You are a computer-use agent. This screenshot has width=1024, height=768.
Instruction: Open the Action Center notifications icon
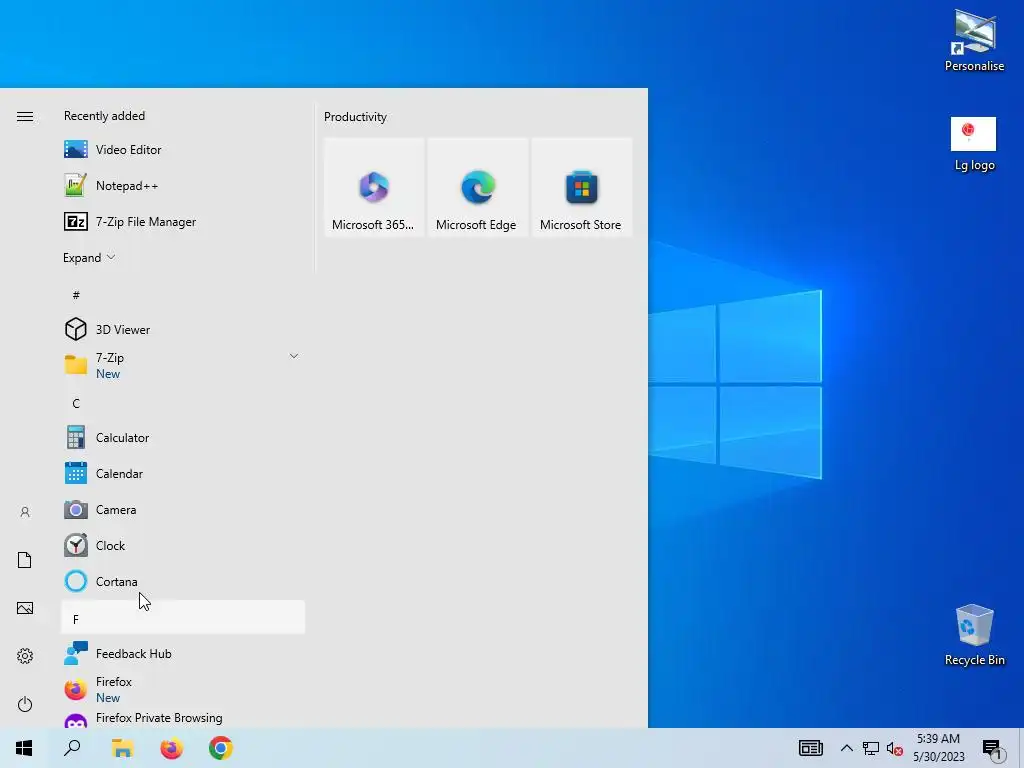click(x=992, y=748)
